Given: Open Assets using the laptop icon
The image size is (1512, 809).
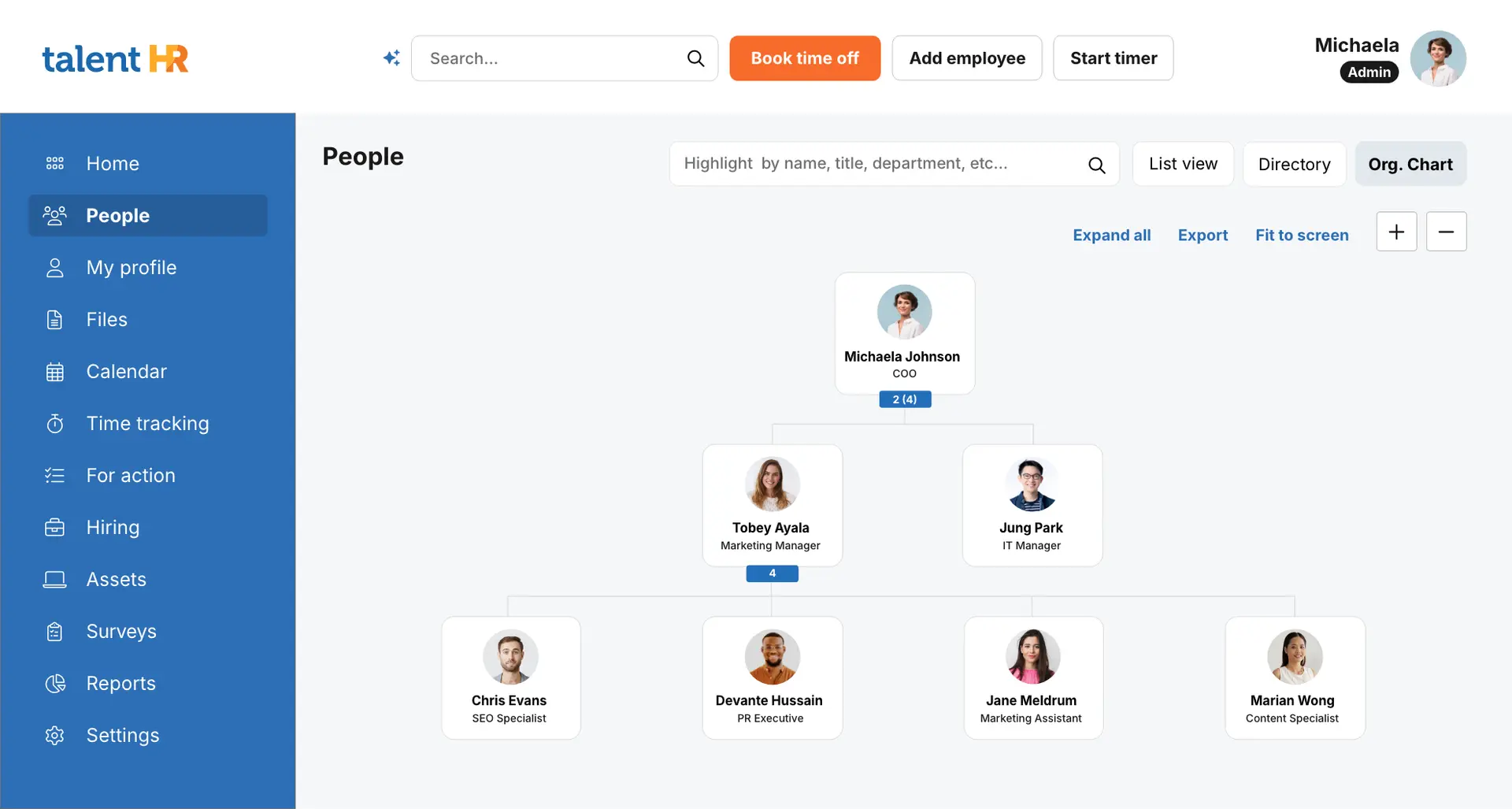Looking at the screenshot, I should (54, 580).
